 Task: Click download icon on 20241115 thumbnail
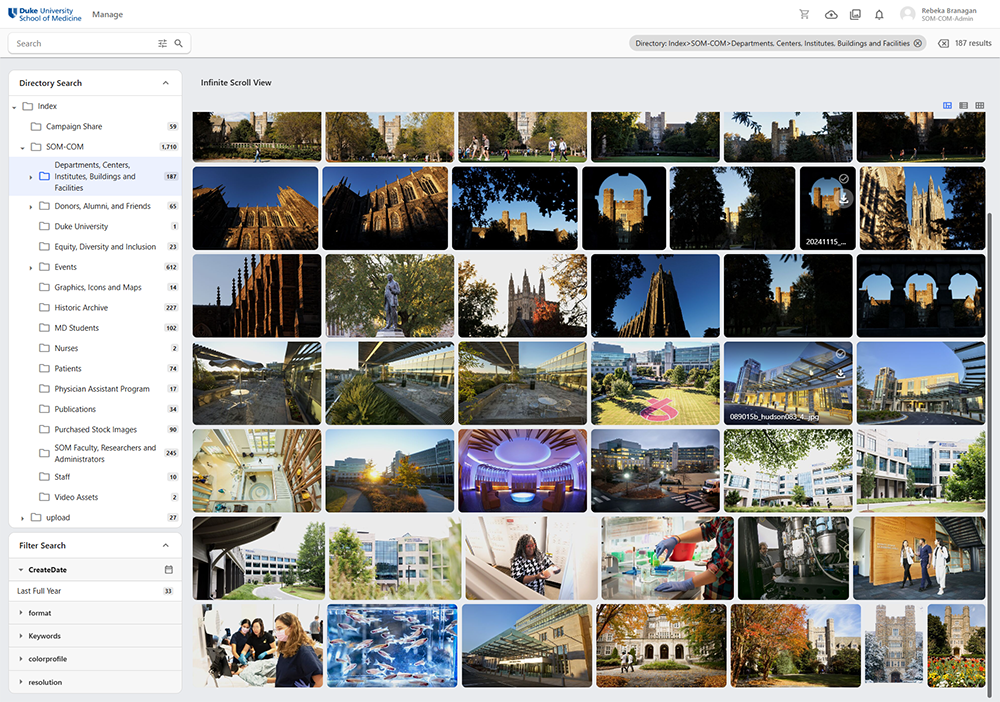click(844, 198)
